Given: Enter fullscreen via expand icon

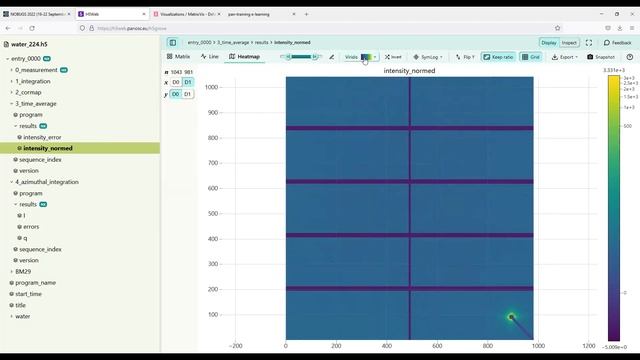Looking at the screenshot, I should [x=589, y=43].
